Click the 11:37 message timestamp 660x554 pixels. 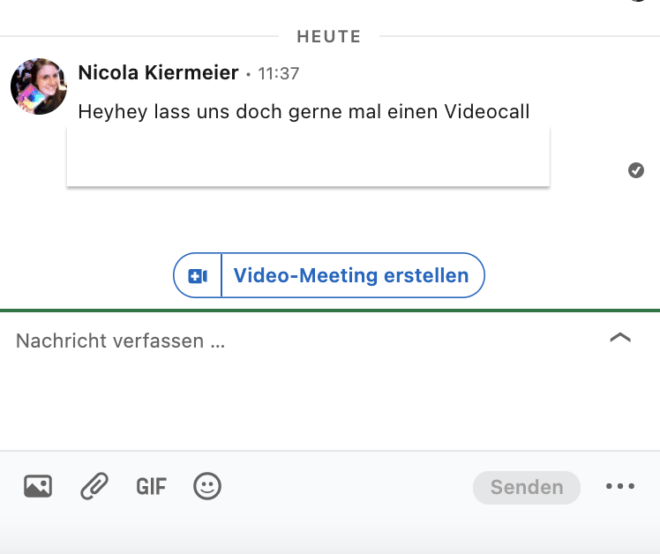(278, 74)
